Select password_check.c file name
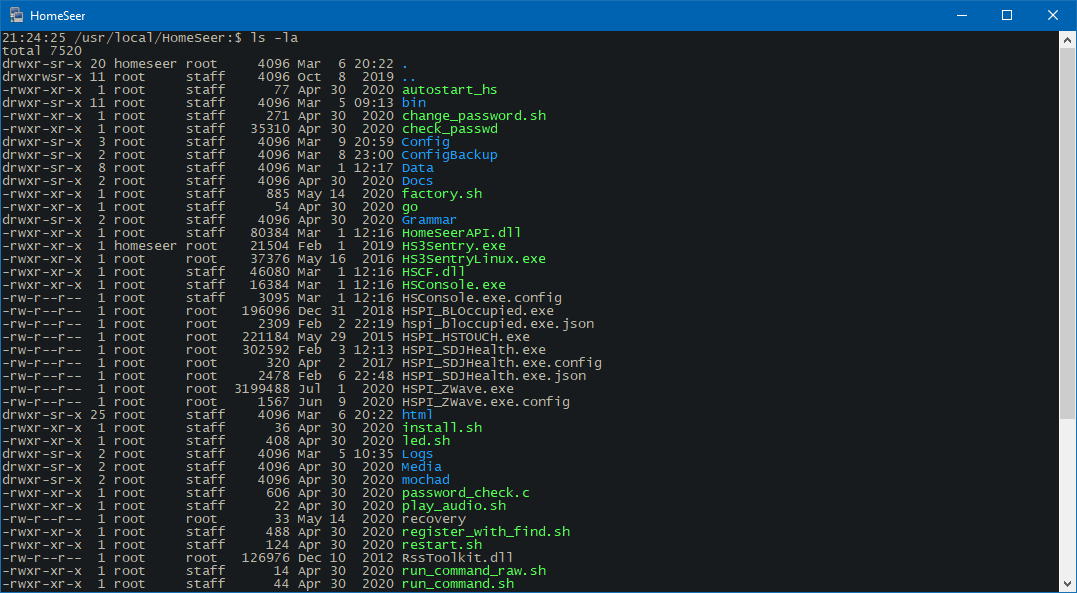The image size is (1077, 593). point(466,493)
